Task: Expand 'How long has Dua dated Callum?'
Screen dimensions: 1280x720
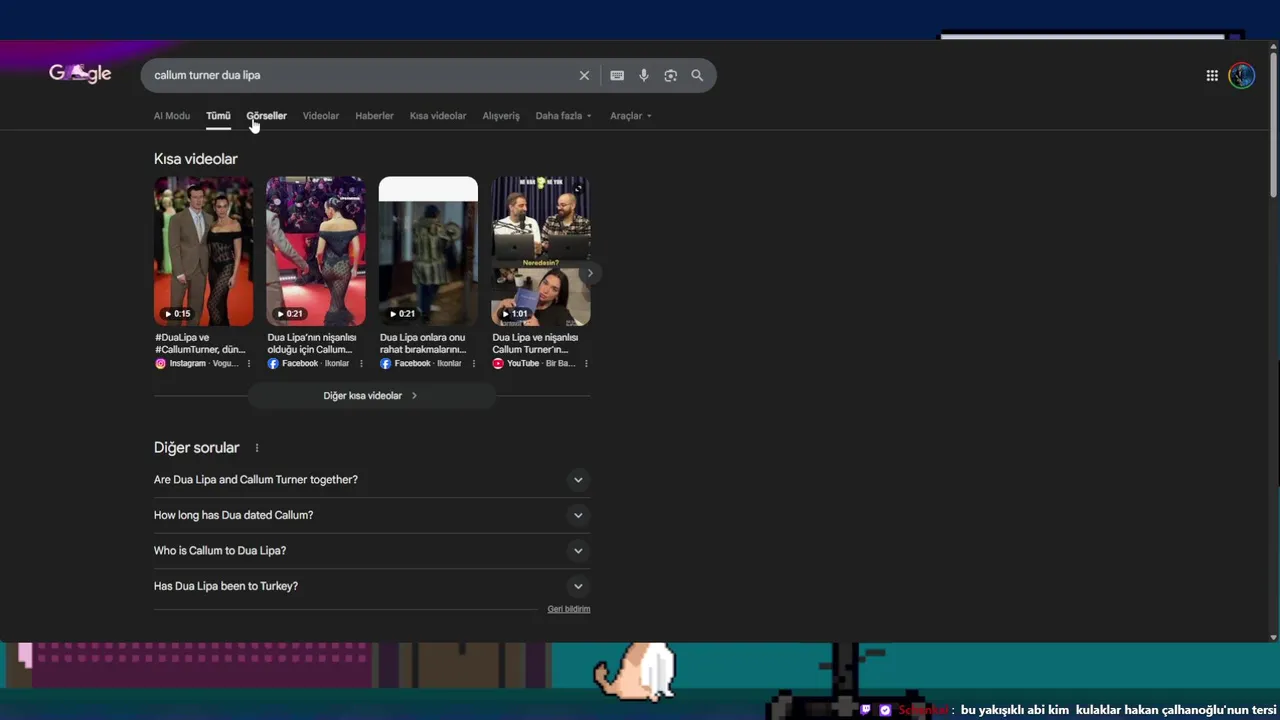Action: 372,515
